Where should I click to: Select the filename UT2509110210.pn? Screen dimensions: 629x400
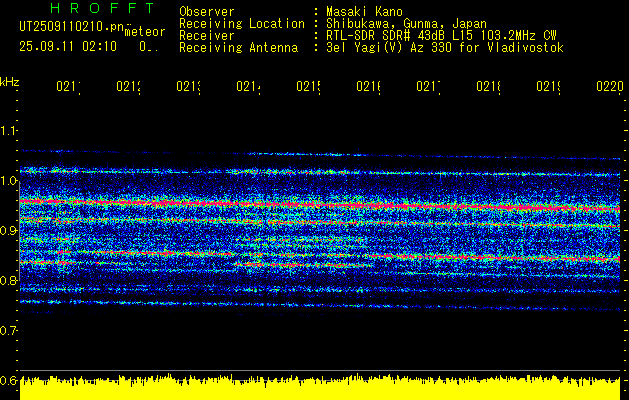72,26
